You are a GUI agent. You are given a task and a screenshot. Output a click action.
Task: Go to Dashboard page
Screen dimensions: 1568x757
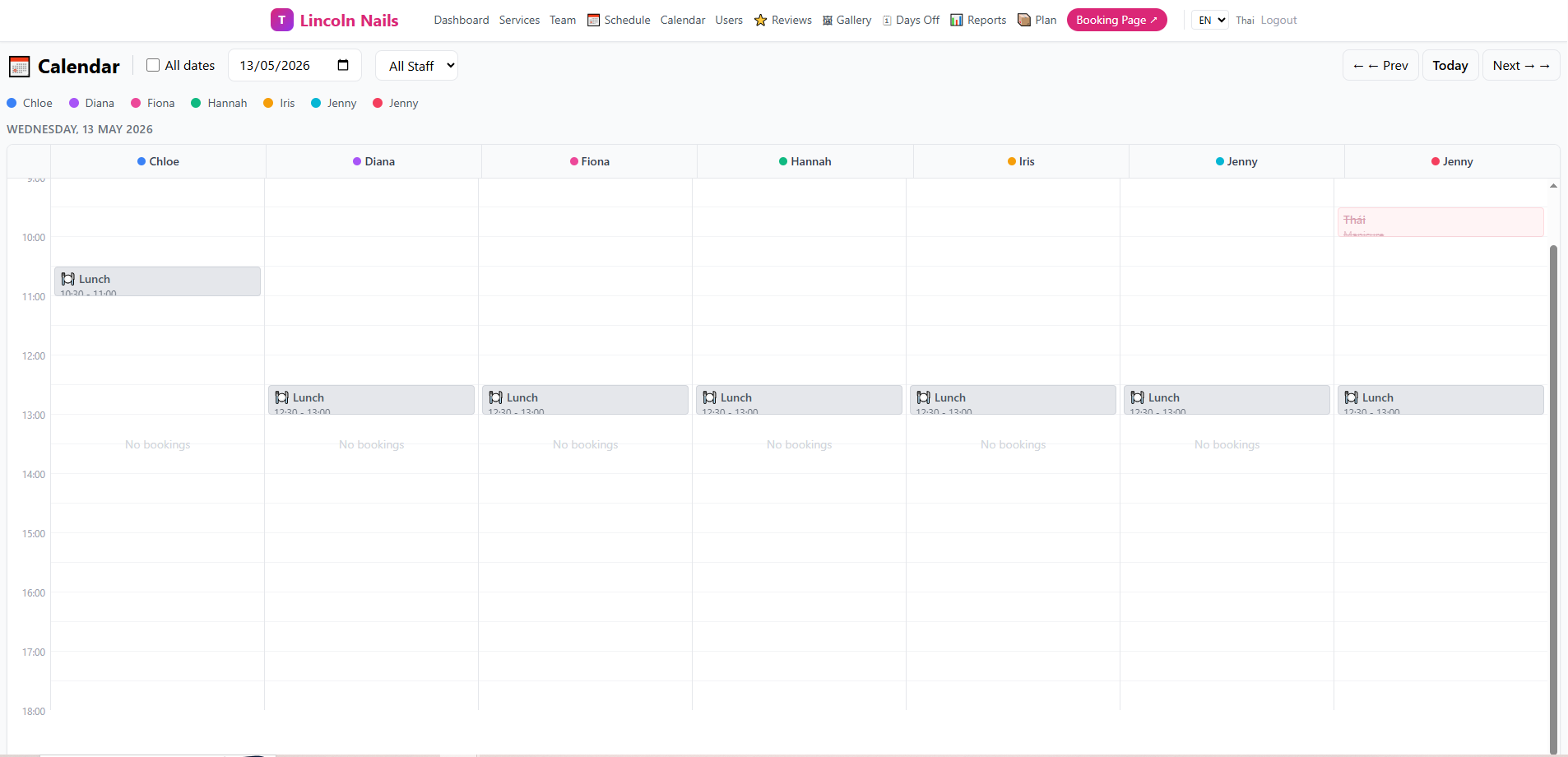coord(462,20)
